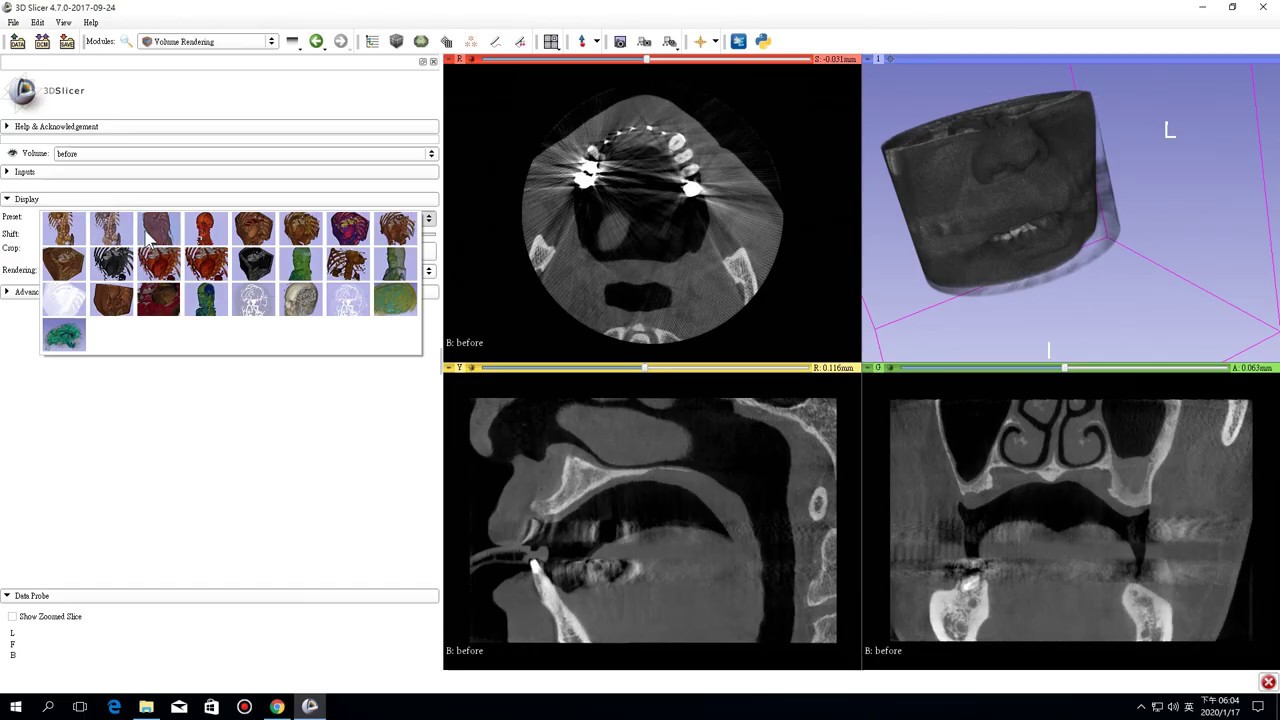Open the File menu
1280x720 pixels.
coord(13,22)
